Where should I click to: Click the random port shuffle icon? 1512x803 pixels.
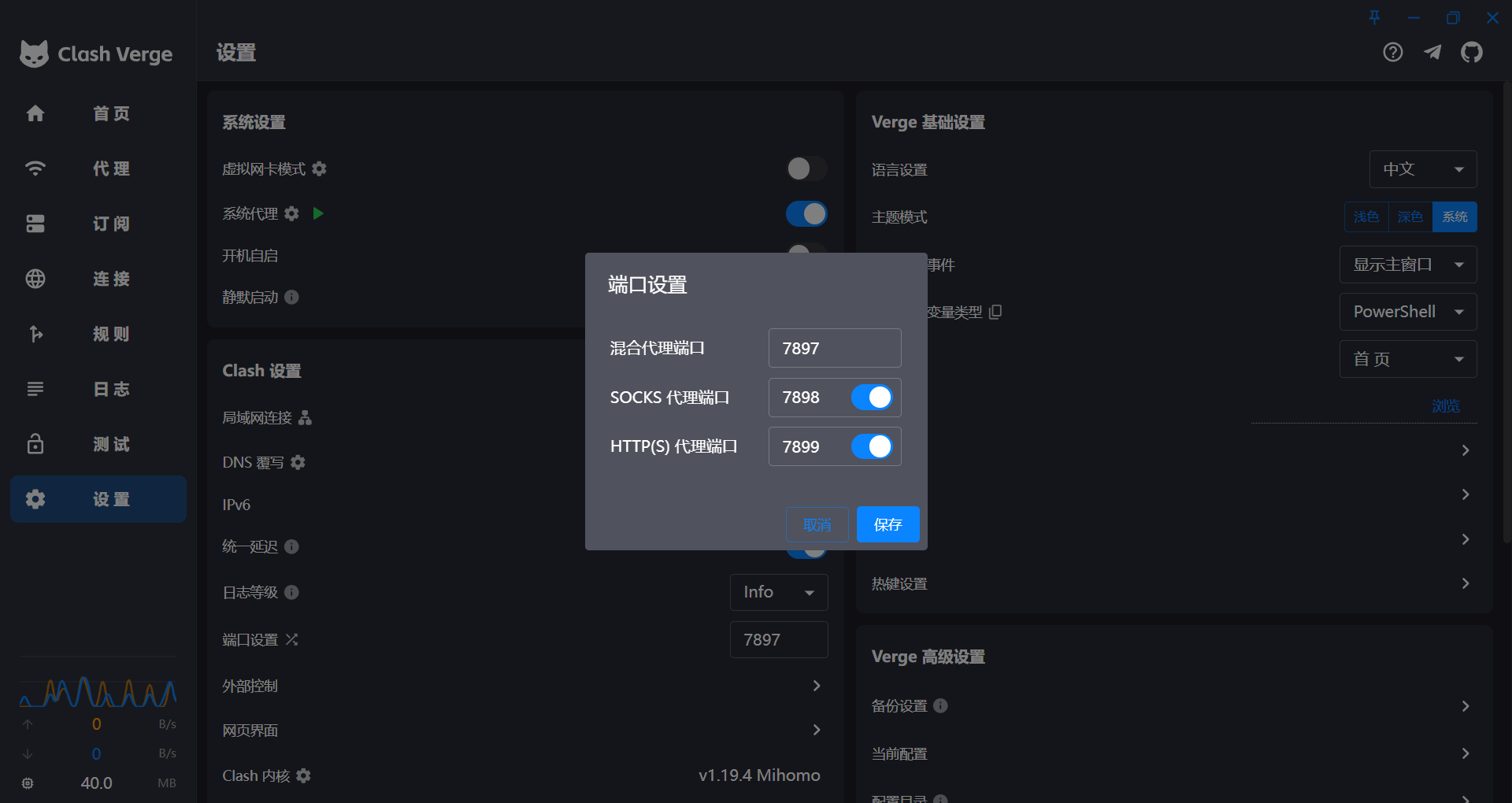pos(292,639)
